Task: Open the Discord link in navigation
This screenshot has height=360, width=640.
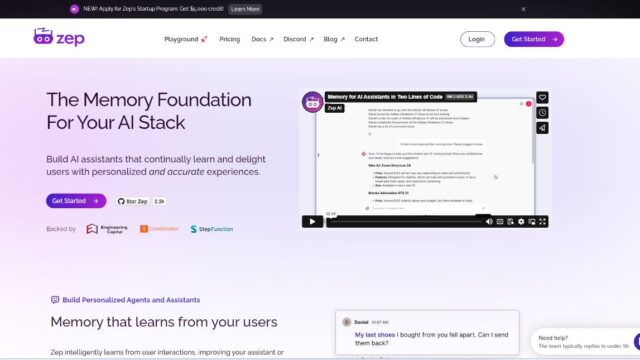Action: (x=298, y=39)
